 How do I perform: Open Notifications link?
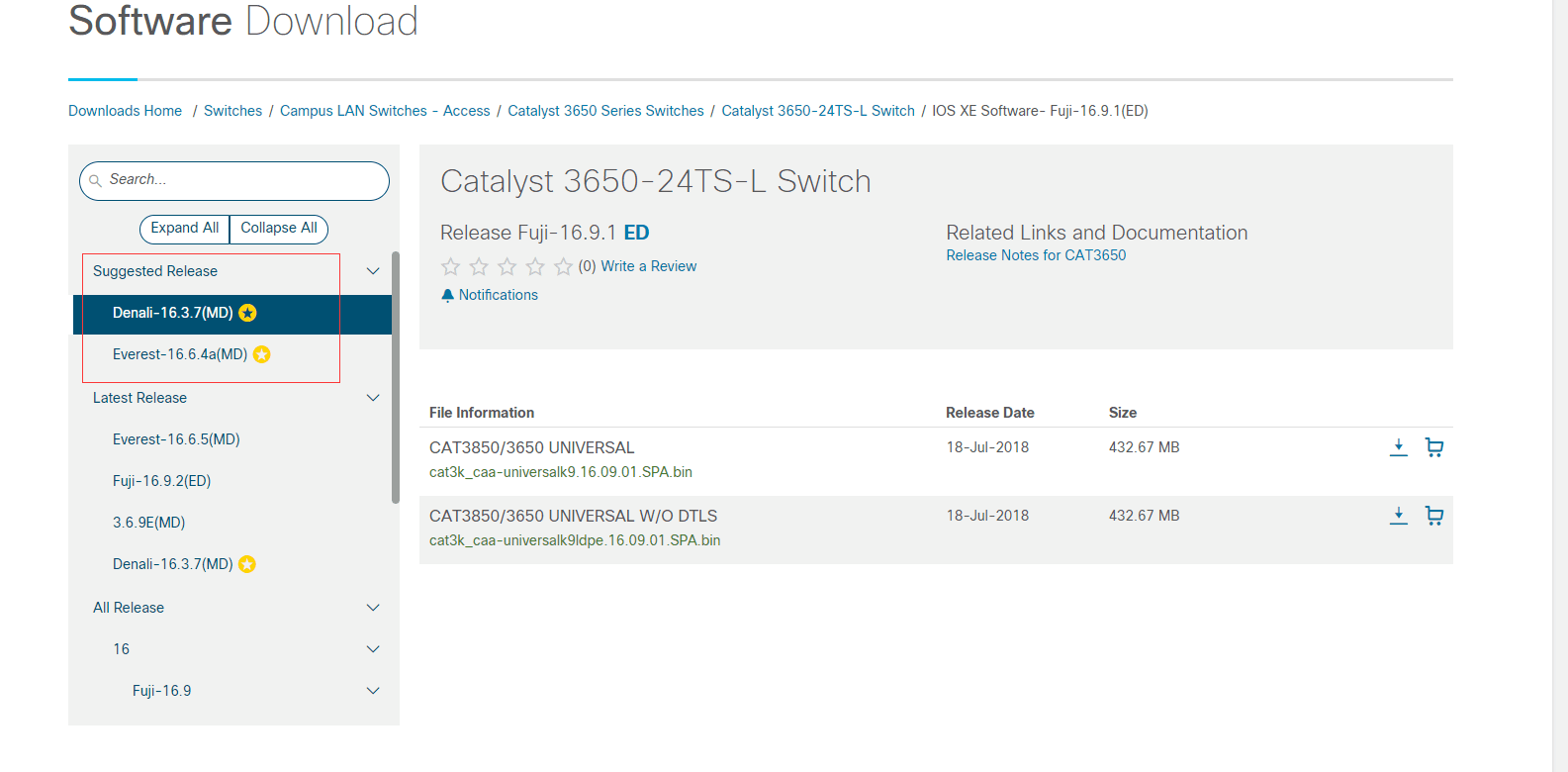point(499,295)
